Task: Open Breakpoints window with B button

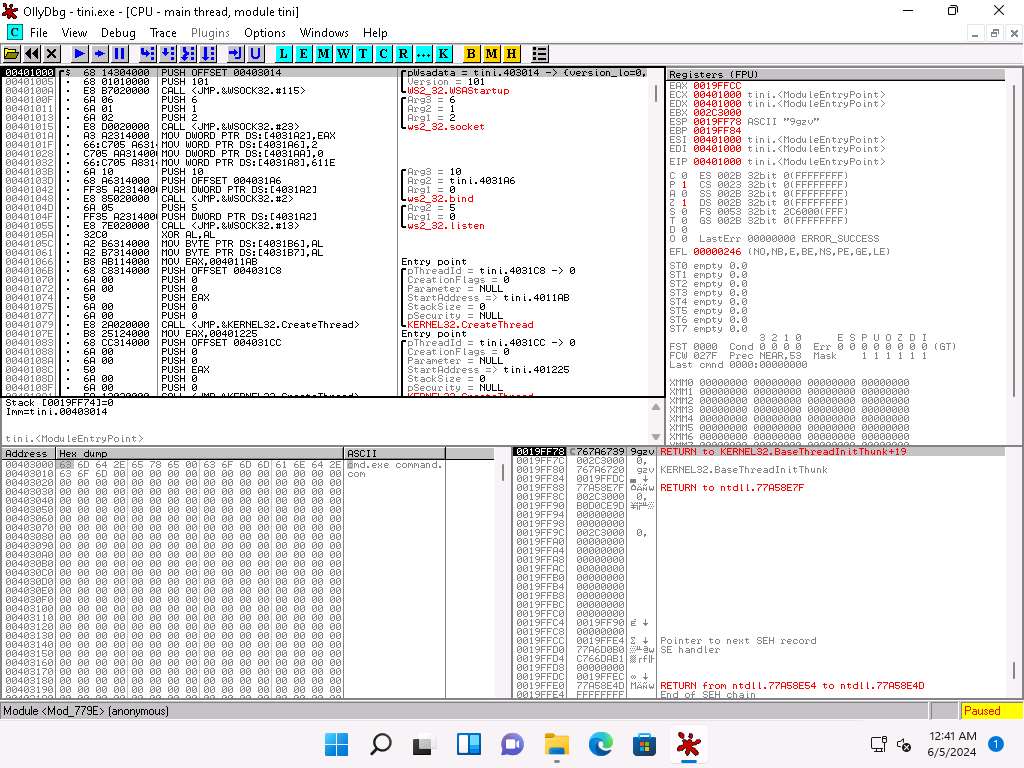Action: click(472, 53)
